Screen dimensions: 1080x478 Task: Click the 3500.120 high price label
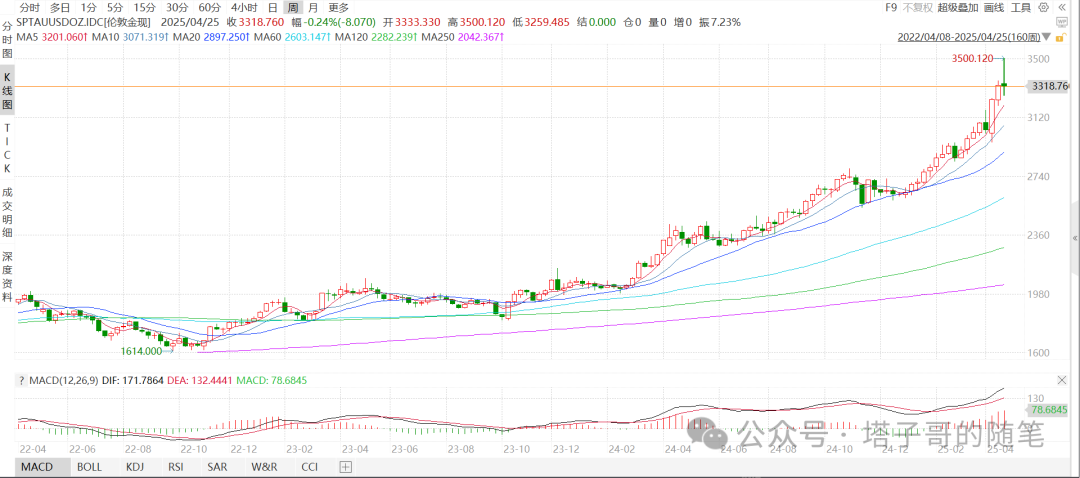point(973,59)
